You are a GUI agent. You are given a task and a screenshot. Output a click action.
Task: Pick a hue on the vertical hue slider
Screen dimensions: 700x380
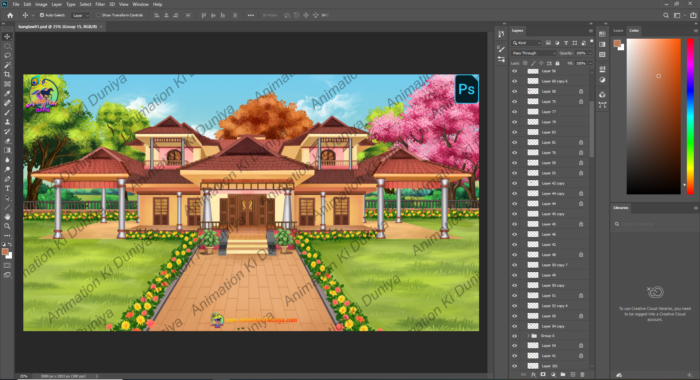pyautogui.click(x=690, y=116)
